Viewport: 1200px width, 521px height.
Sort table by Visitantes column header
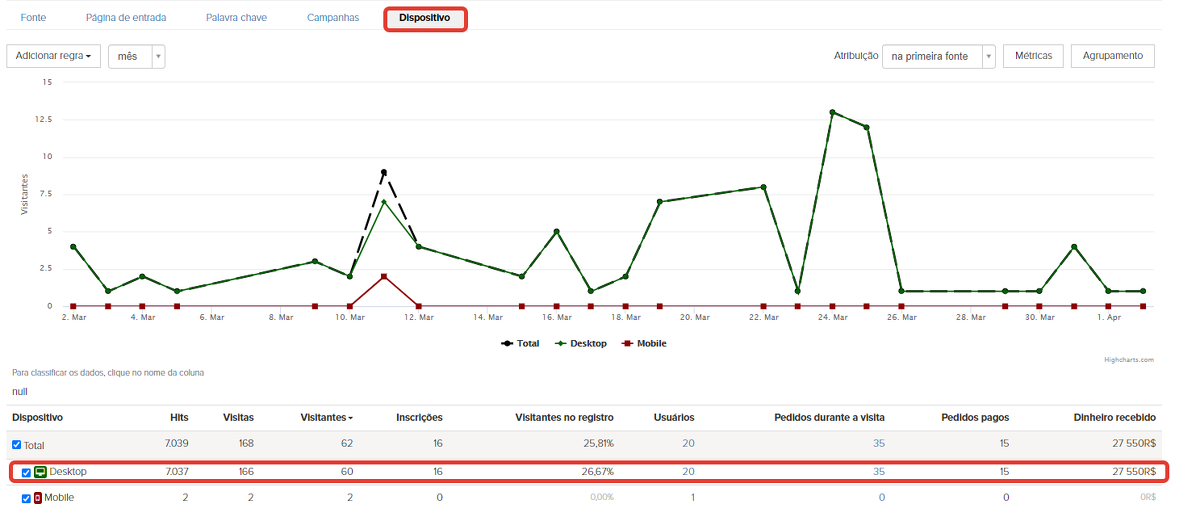click(x=326, y=417)
